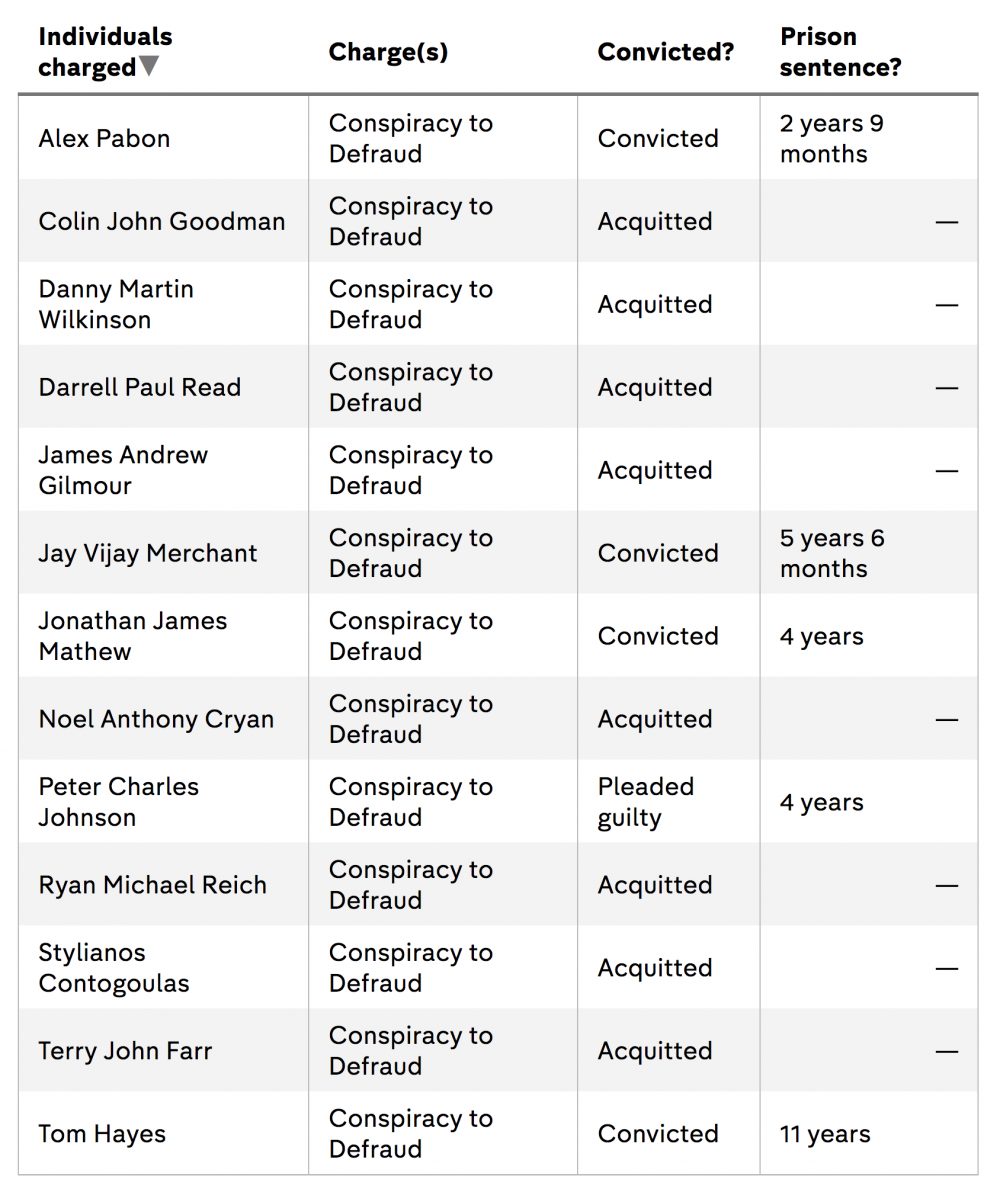Click the sort arrow beside Individuals charged
Screen dimensions: 1000x1192
coord(149,67)
